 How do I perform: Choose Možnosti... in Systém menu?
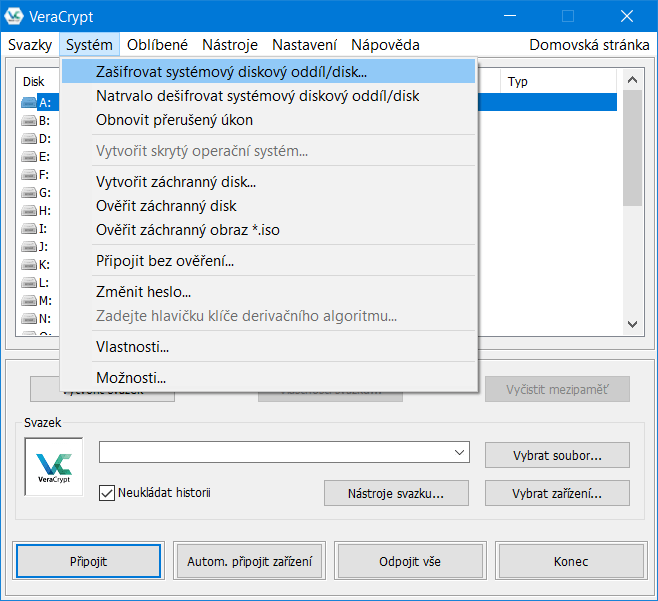[269, 378]
